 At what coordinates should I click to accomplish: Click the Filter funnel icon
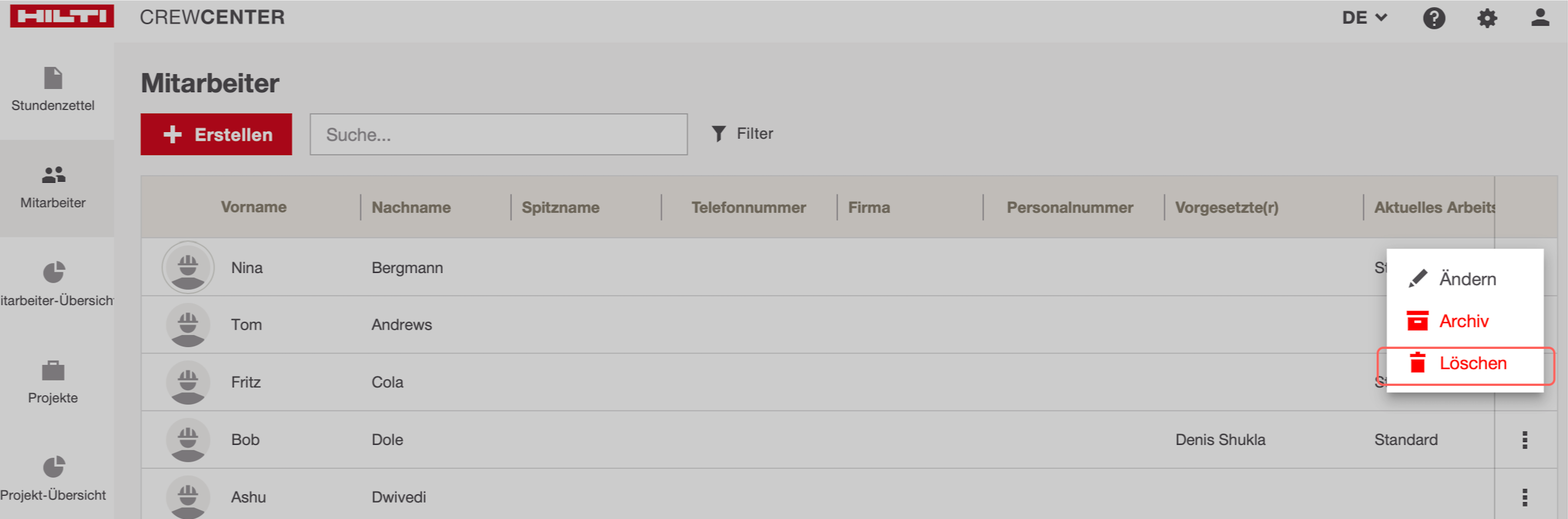click(x=719, y=134)
